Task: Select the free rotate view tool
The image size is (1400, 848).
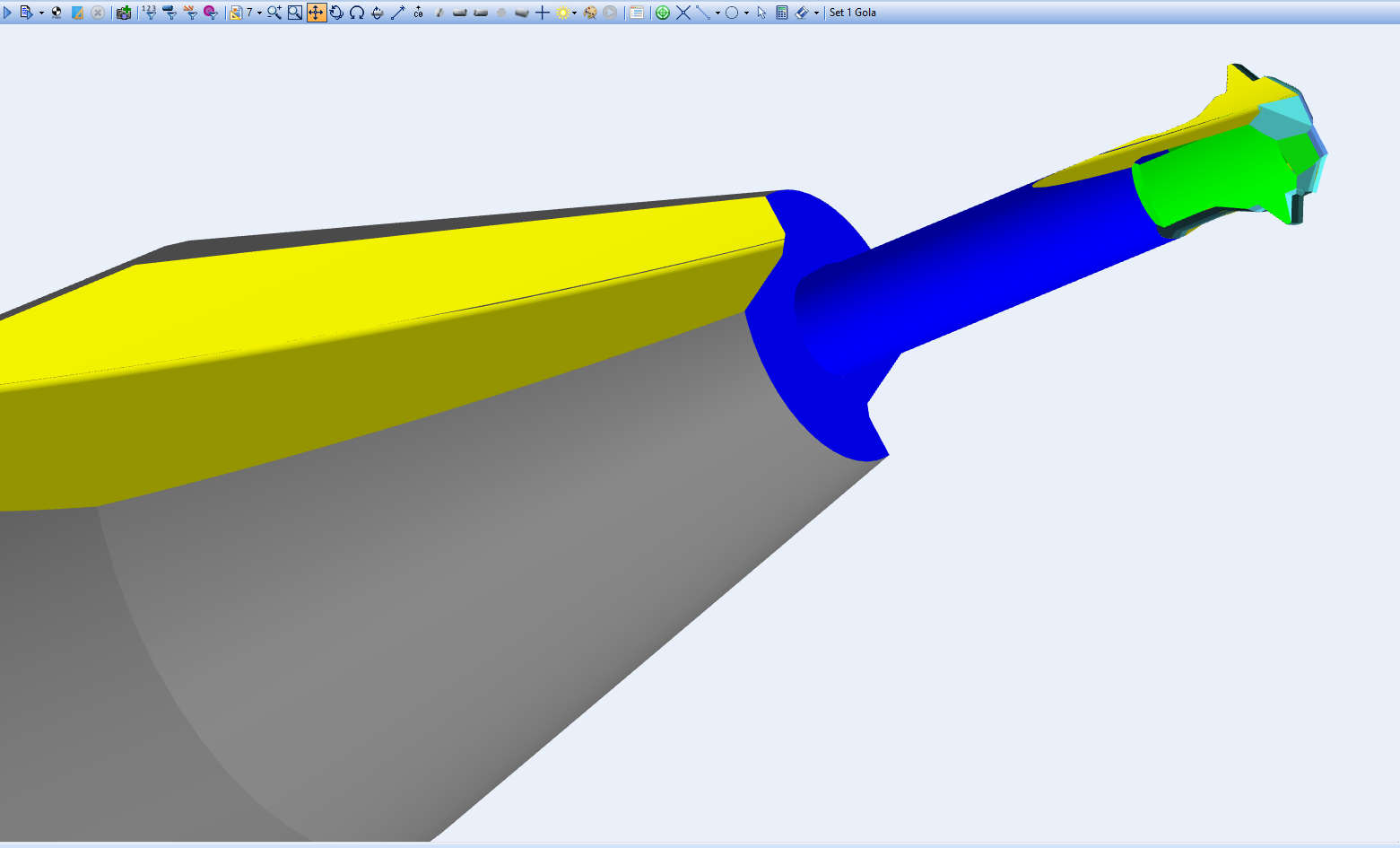Action: click(336, 13)
